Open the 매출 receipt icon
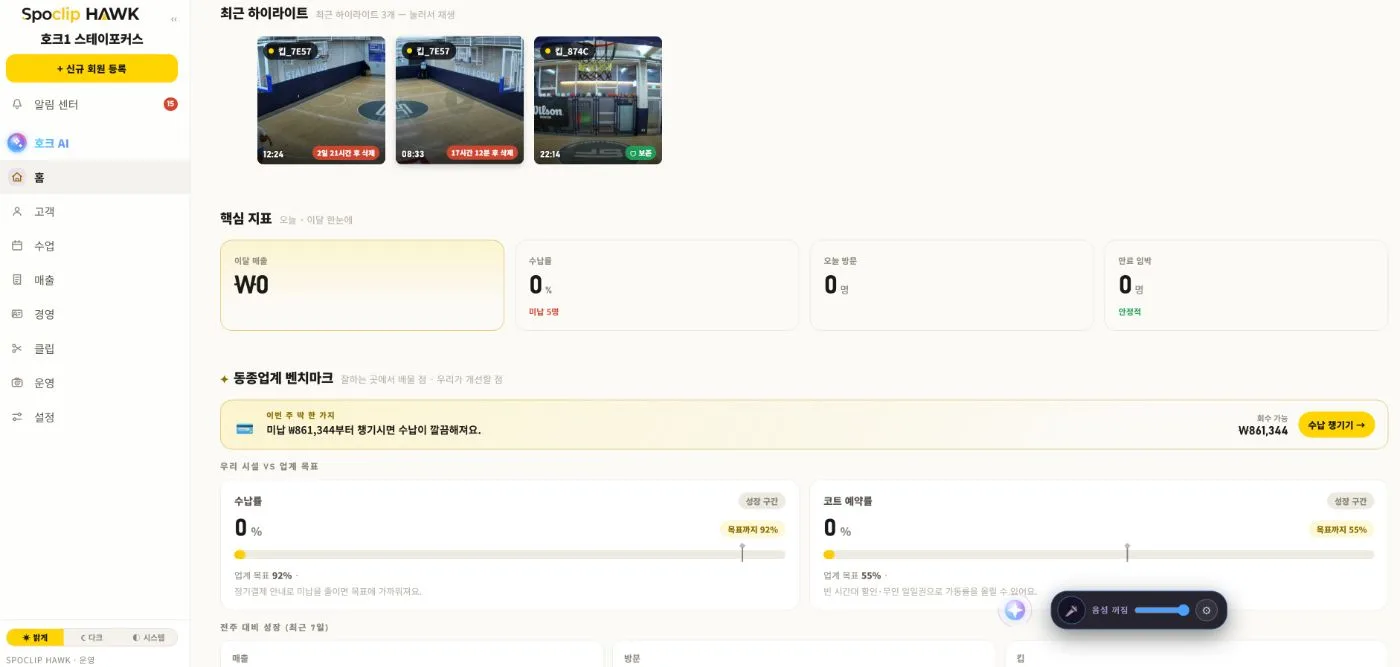 [x=17, y=280]
